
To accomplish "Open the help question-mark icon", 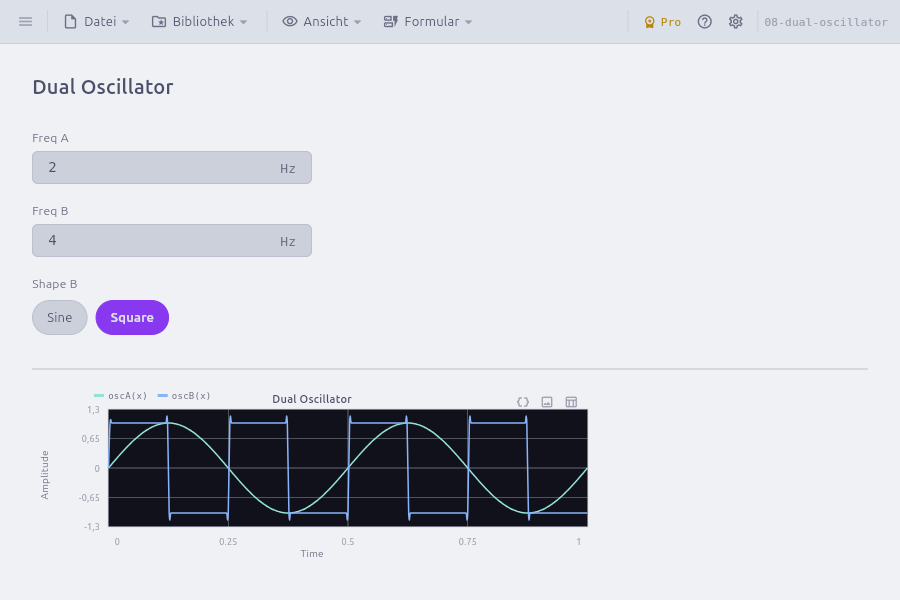I will tap(704, 22).
